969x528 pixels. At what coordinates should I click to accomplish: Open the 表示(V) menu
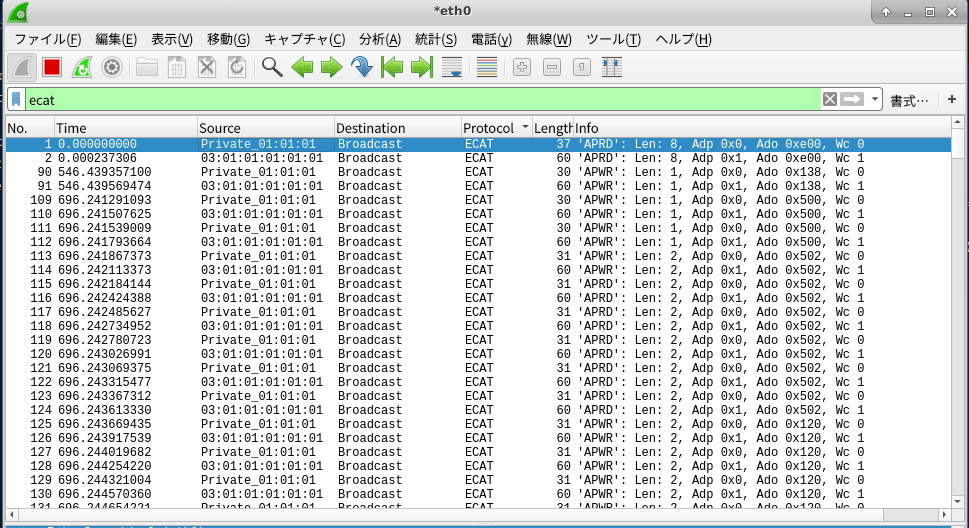[x=172, y=40]
